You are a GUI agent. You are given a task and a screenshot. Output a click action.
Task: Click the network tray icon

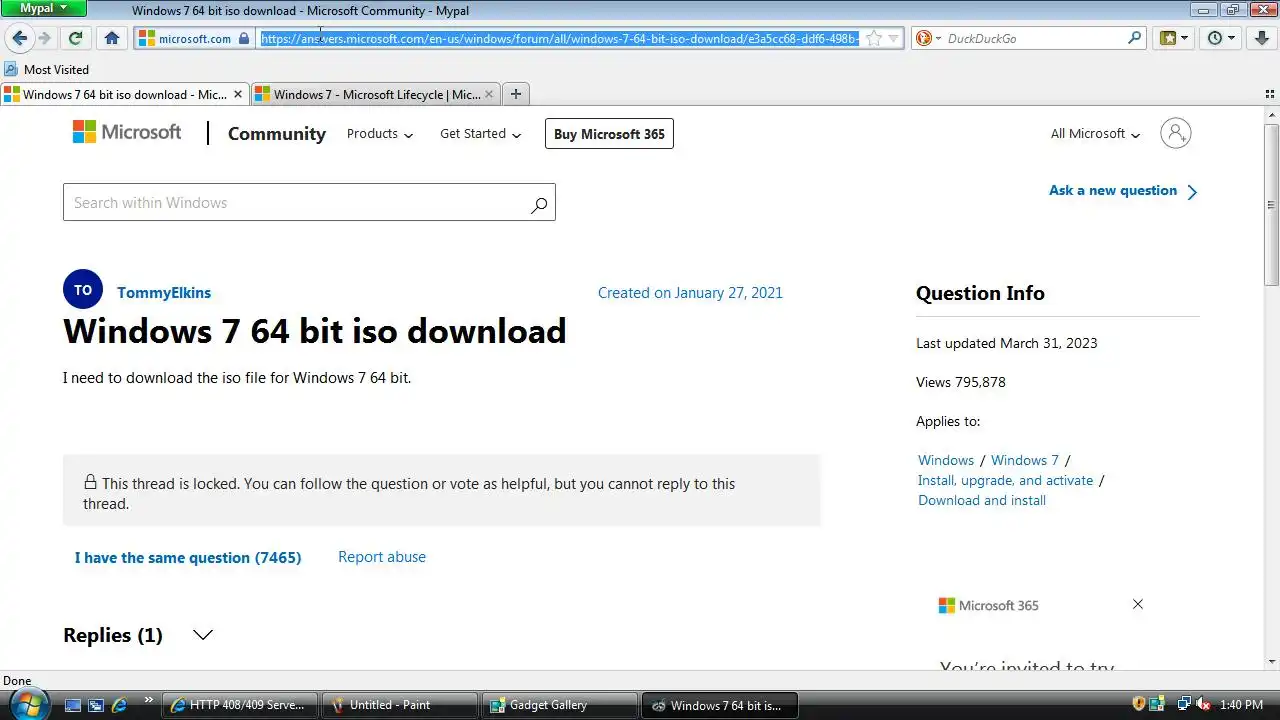coord(1183,705)
